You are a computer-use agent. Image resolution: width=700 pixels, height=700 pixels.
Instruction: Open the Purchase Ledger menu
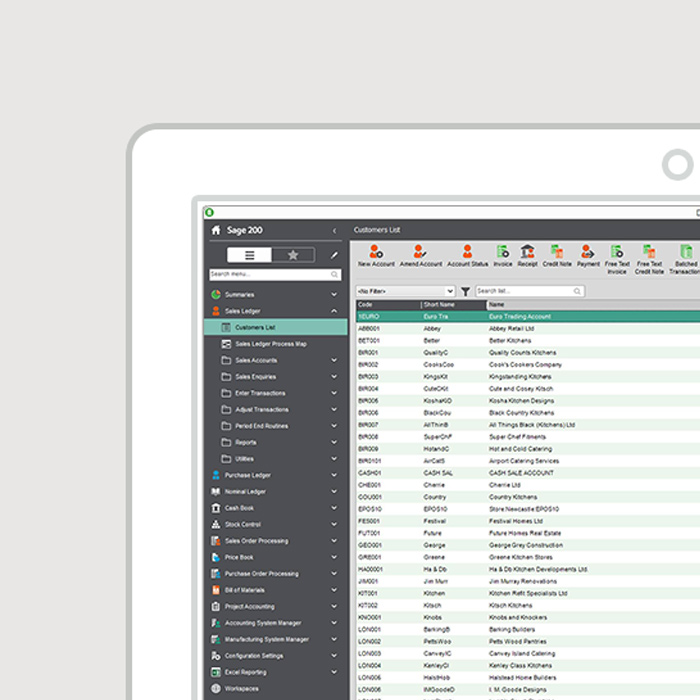point(275,475)
